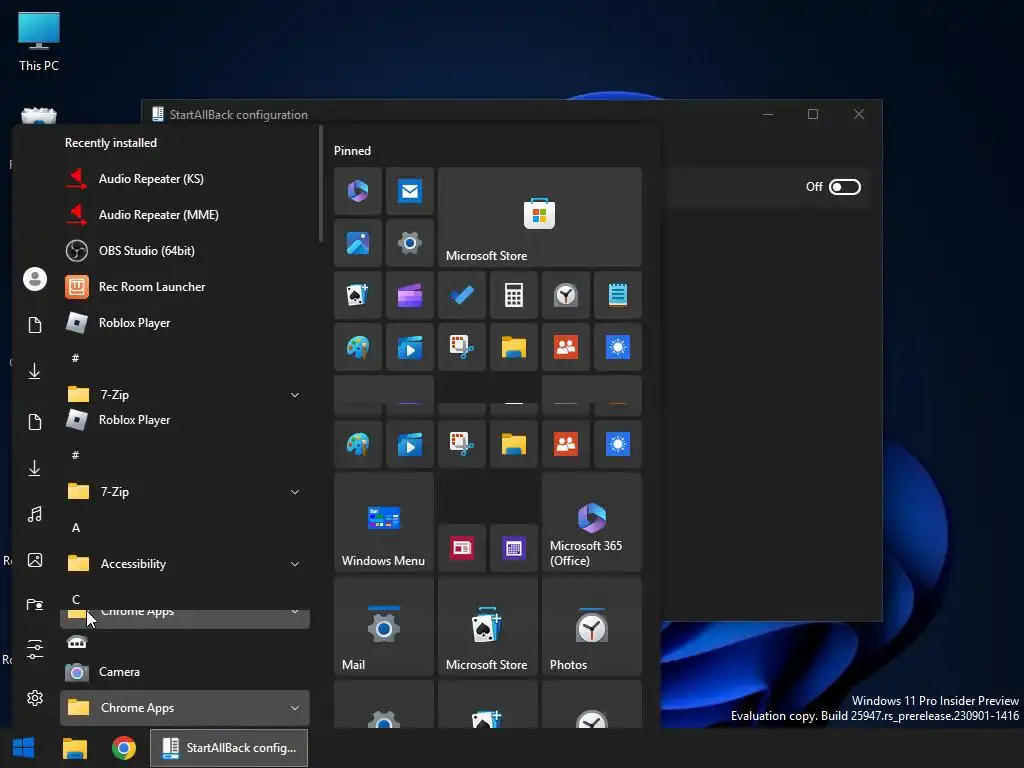Open Google Chrome from the taskbar
The image size is (1024, 768).
click(x=123, y=748)
